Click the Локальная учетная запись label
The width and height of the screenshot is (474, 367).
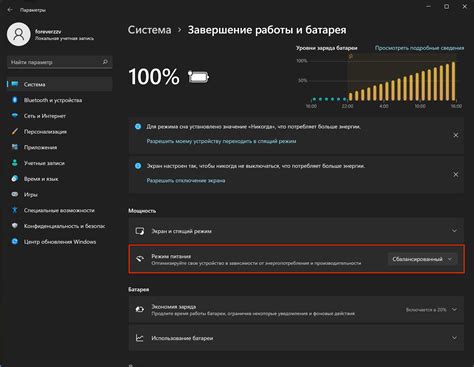click(65, 39)
